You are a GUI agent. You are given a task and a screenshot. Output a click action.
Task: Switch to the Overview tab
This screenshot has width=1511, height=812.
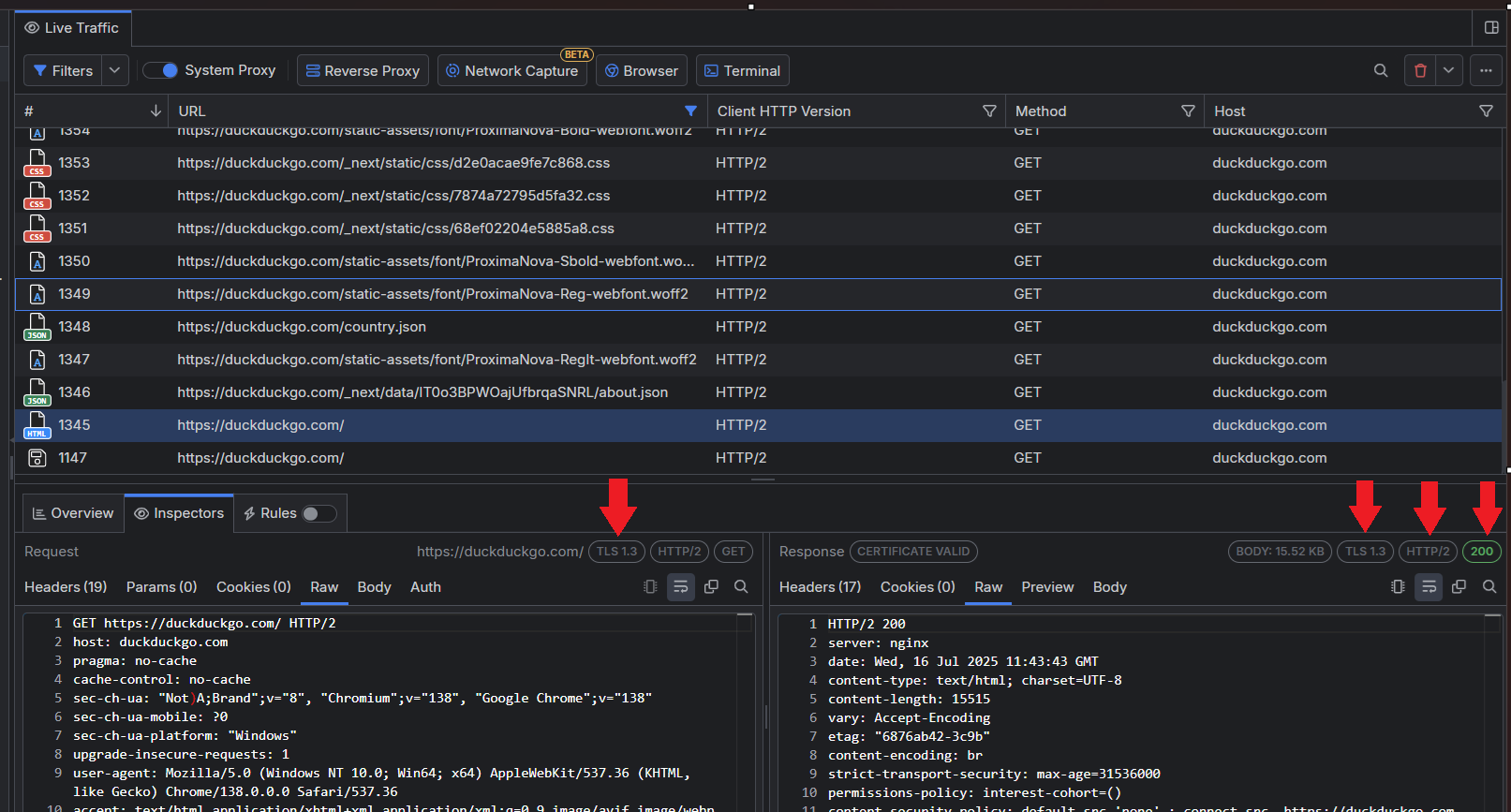click(x=73, y=513)
